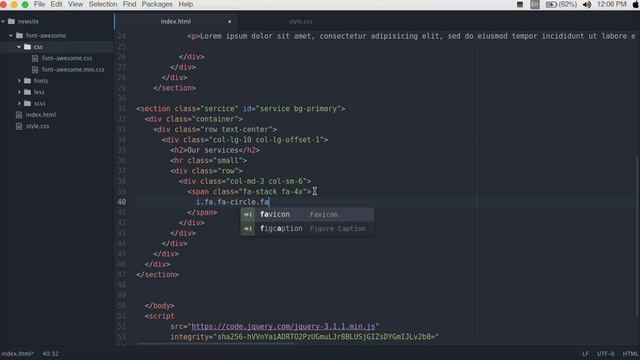Screen dimensions: 640x360
Task: Open the Edit menu
Action: click(x=56, y=4)
